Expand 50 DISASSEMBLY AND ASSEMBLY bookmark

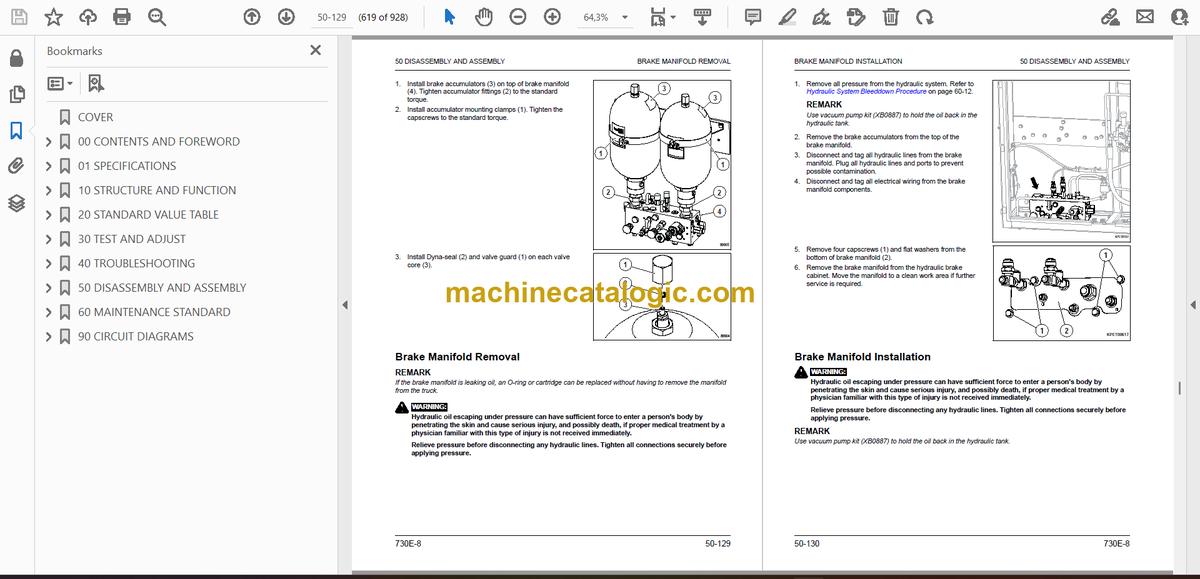tap(49, 288)
